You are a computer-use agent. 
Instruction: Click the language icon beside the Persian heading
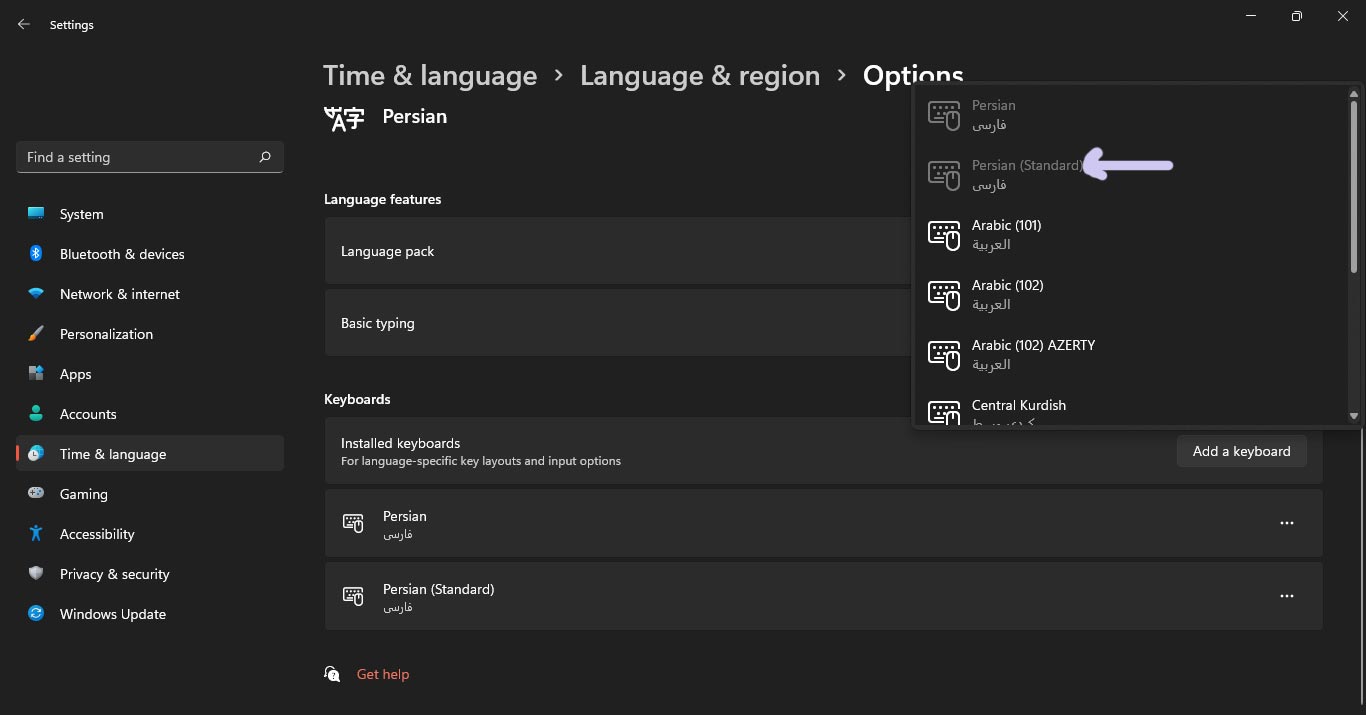pos(344,118)
